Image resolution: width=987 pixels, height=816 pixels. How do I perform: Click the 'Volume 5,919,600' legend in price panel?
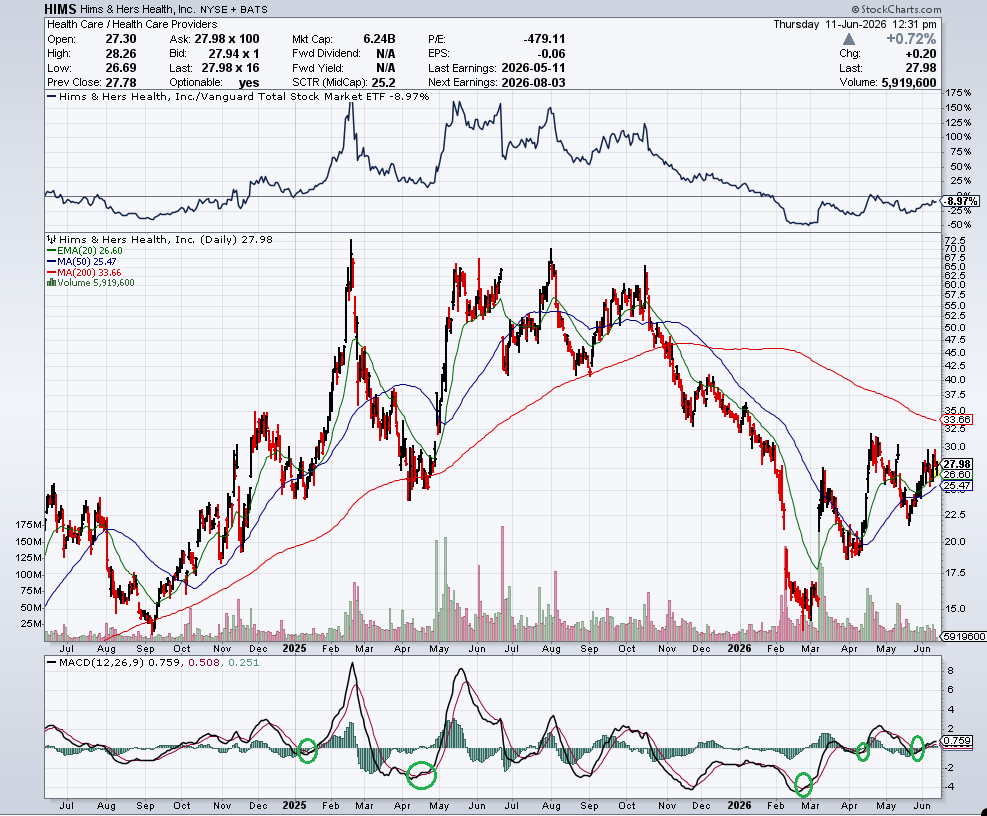(x=96, y=283)
